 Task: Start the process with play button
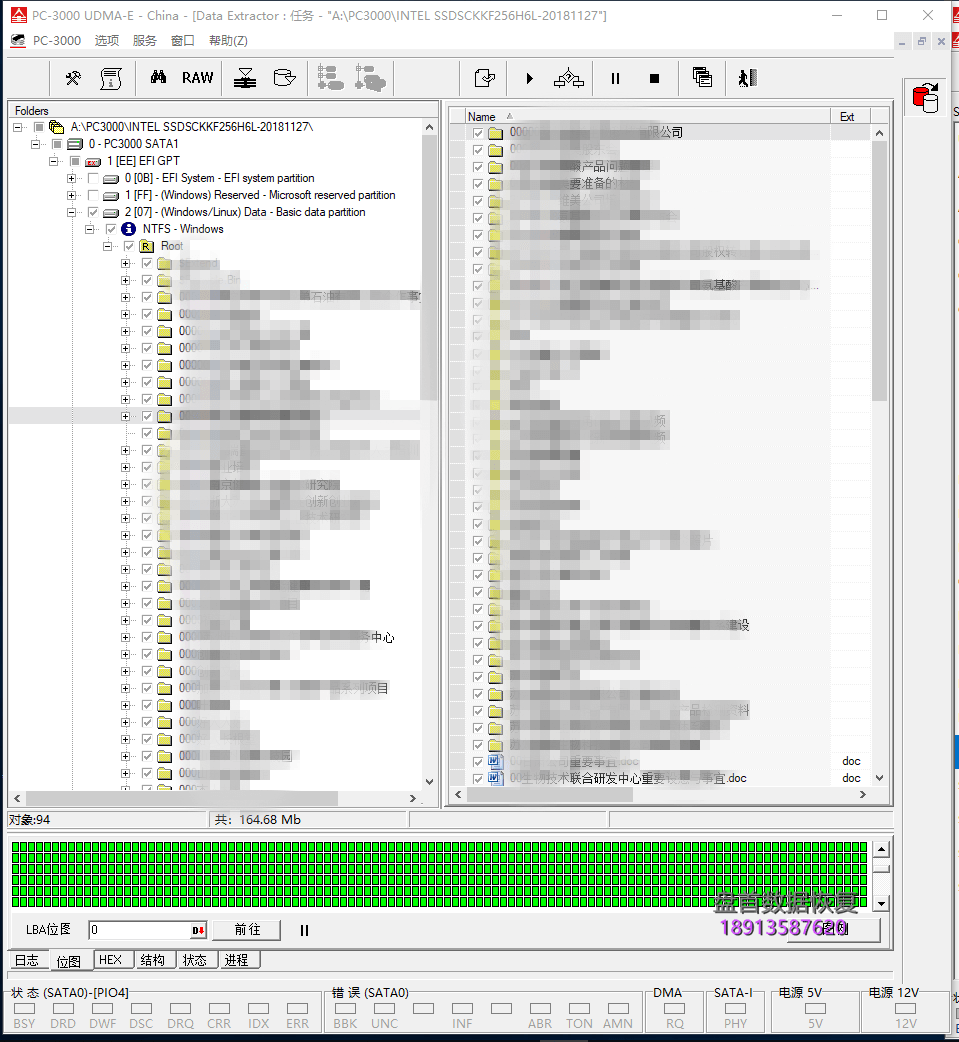tap(530, 78)
